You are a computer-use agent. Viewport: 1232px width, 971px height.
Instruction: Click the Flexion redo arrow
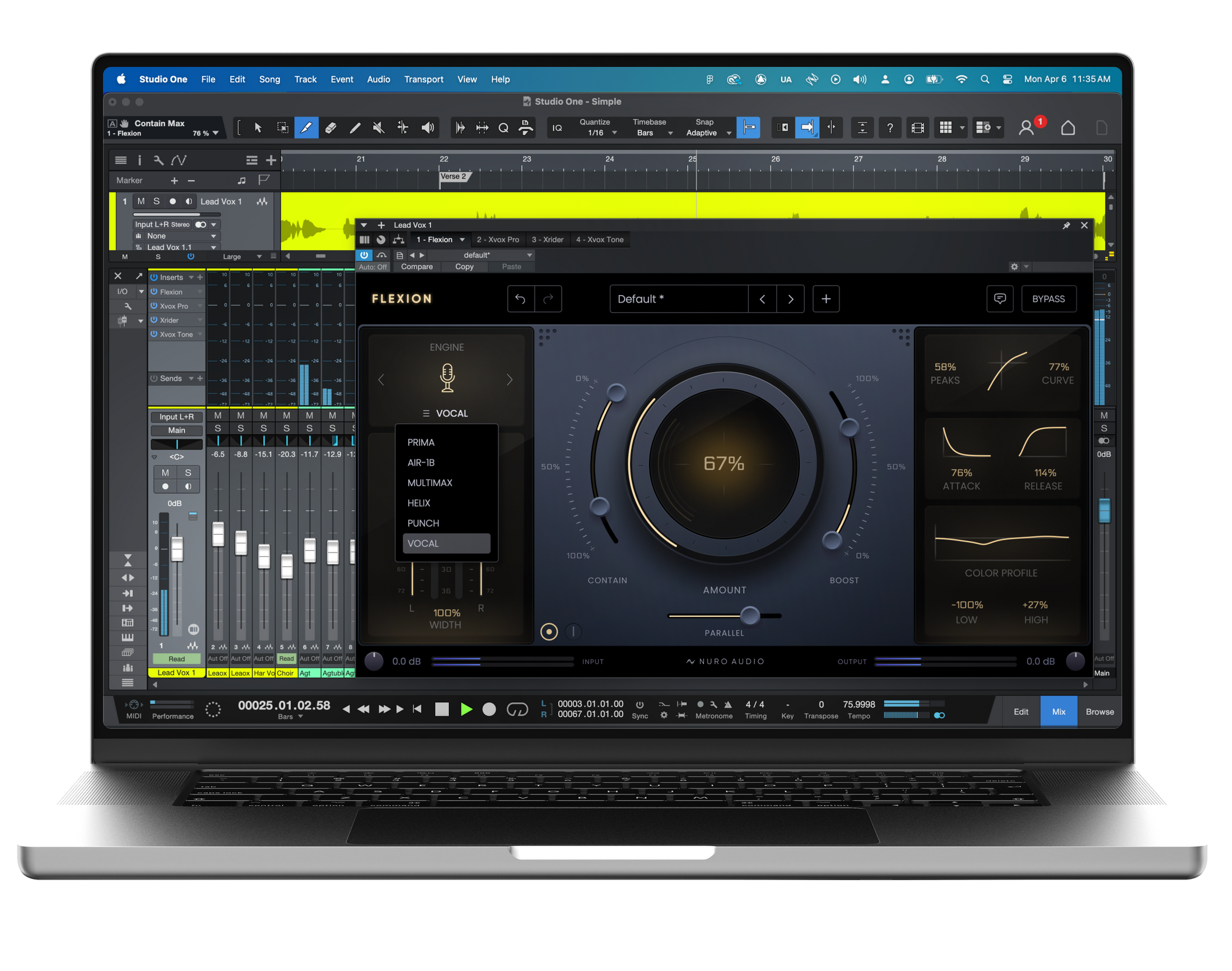[548, 299]
